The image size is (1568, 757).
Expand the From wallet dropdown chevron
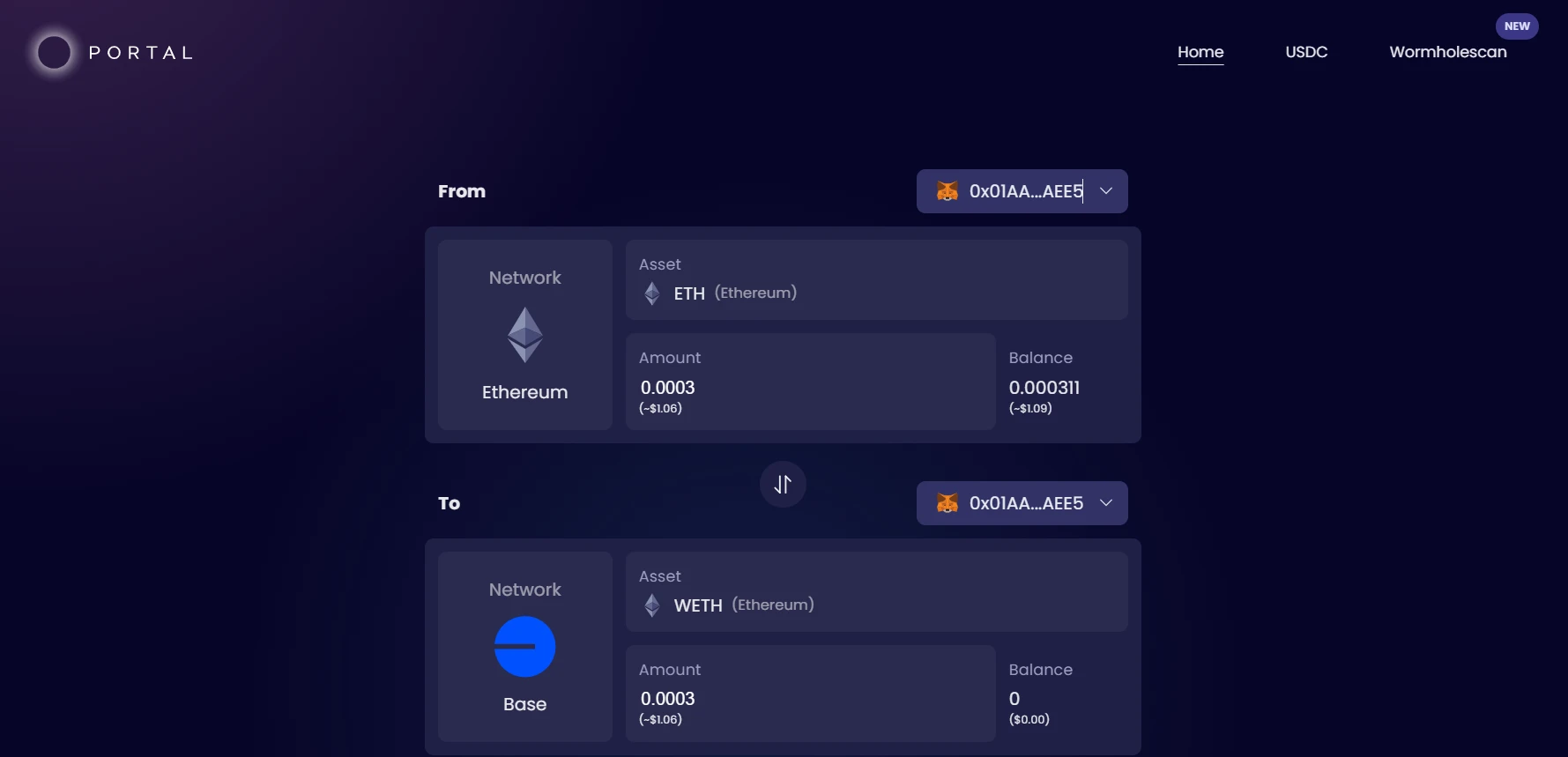click(1106, 191)
